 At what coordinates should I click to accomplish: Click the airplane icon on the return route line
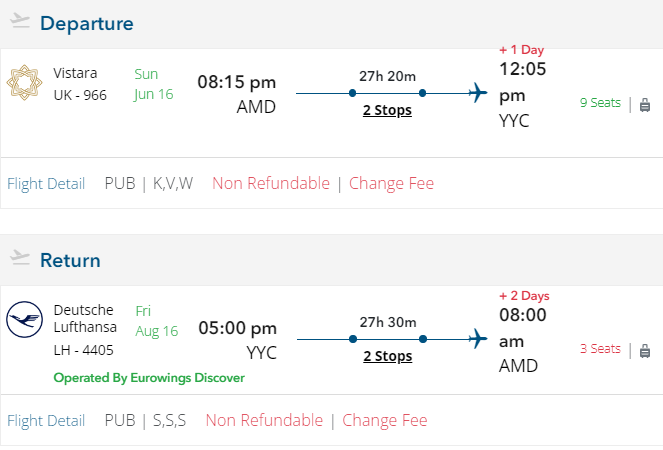coord(477,339)
